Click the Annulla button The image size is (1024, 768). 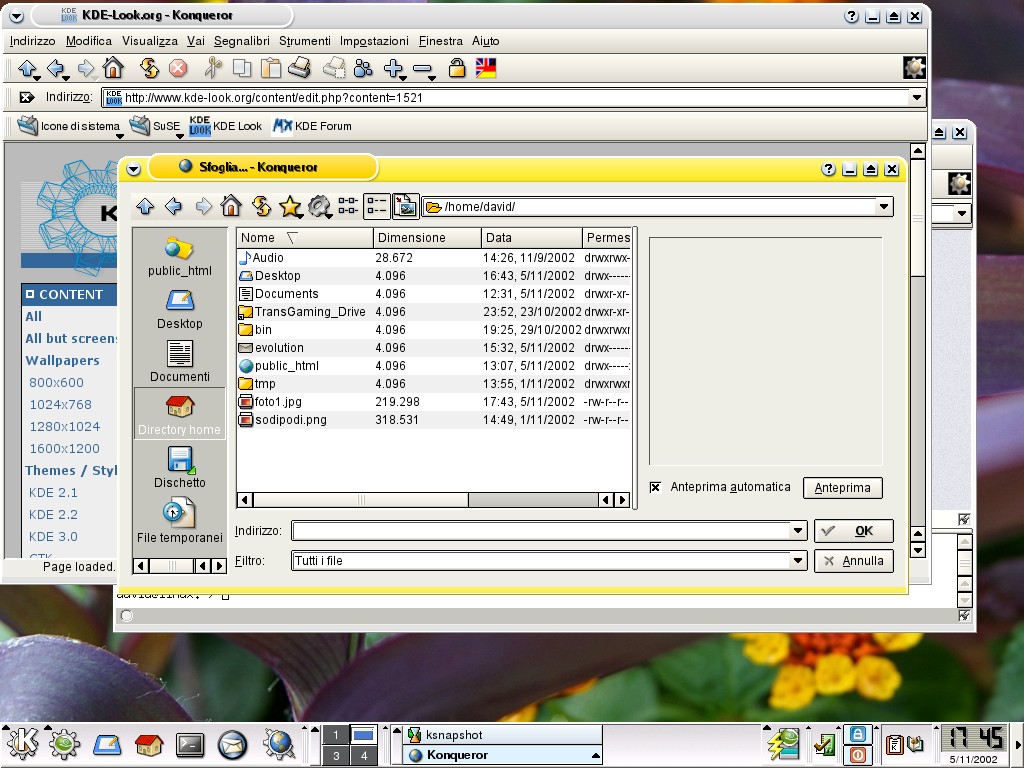coord(854,561)
